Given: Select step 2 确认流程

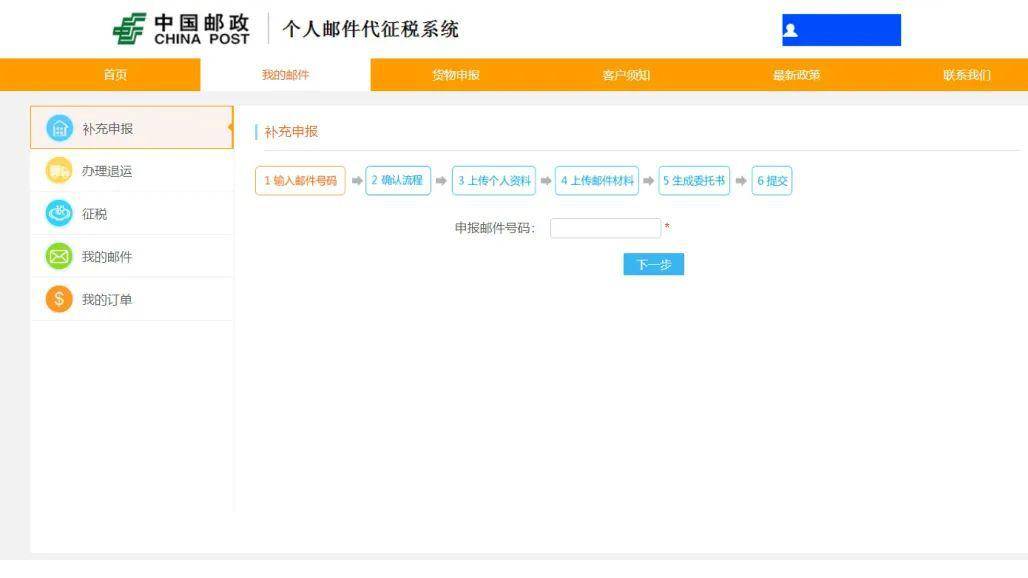Looking at the screenshot, I should pos(397,181).
